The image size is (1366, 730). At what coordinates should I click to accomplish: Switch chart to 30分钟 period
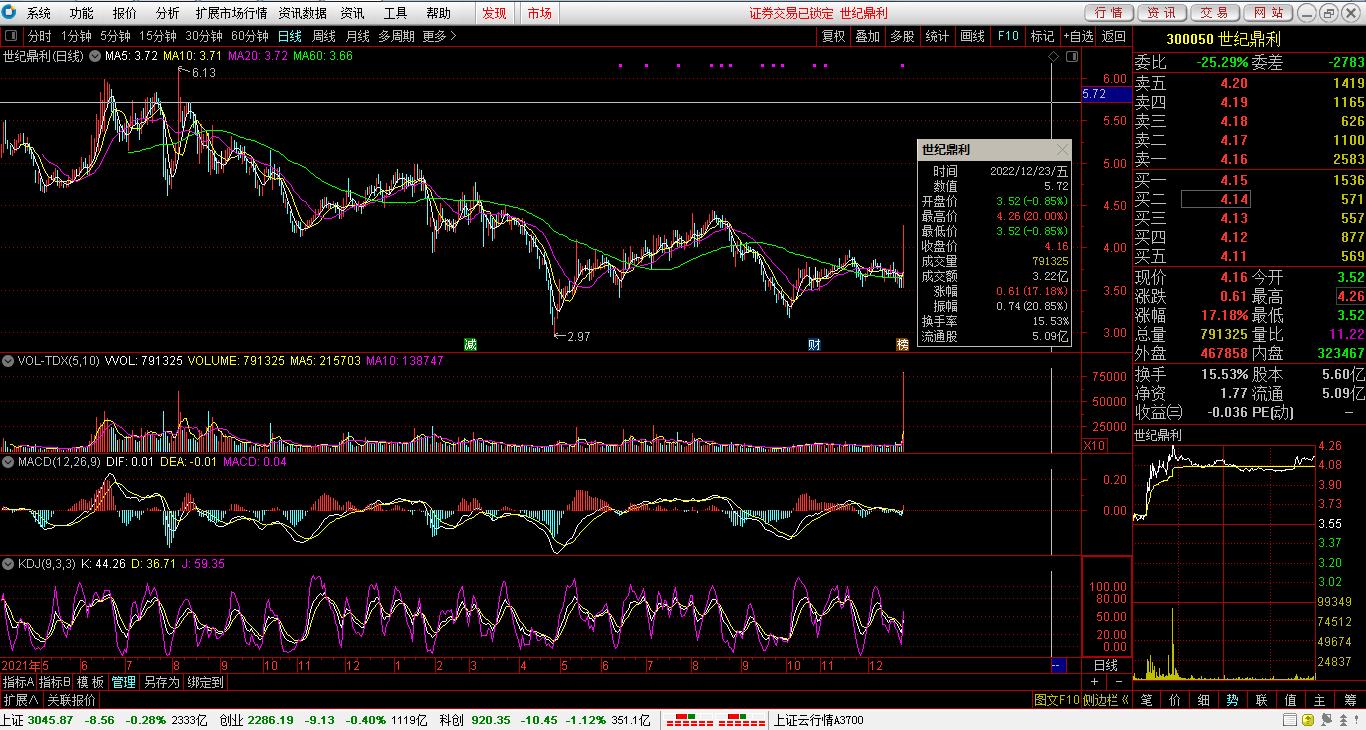[x=204, y=36]
